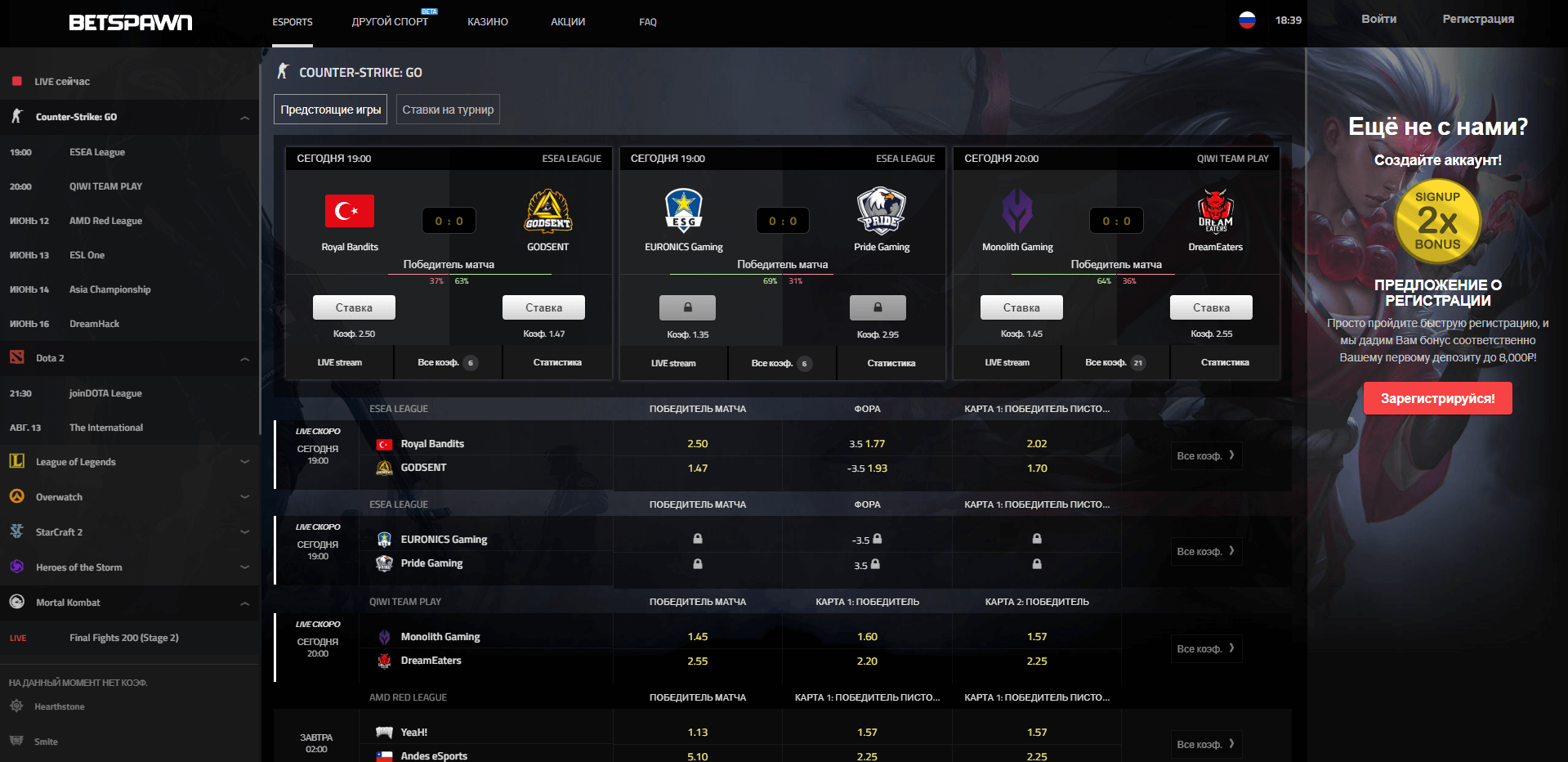This screenshot has height=762, width=1568.
Task: Click the Andes eSports flag icon
Action: [x=384, y=756]
